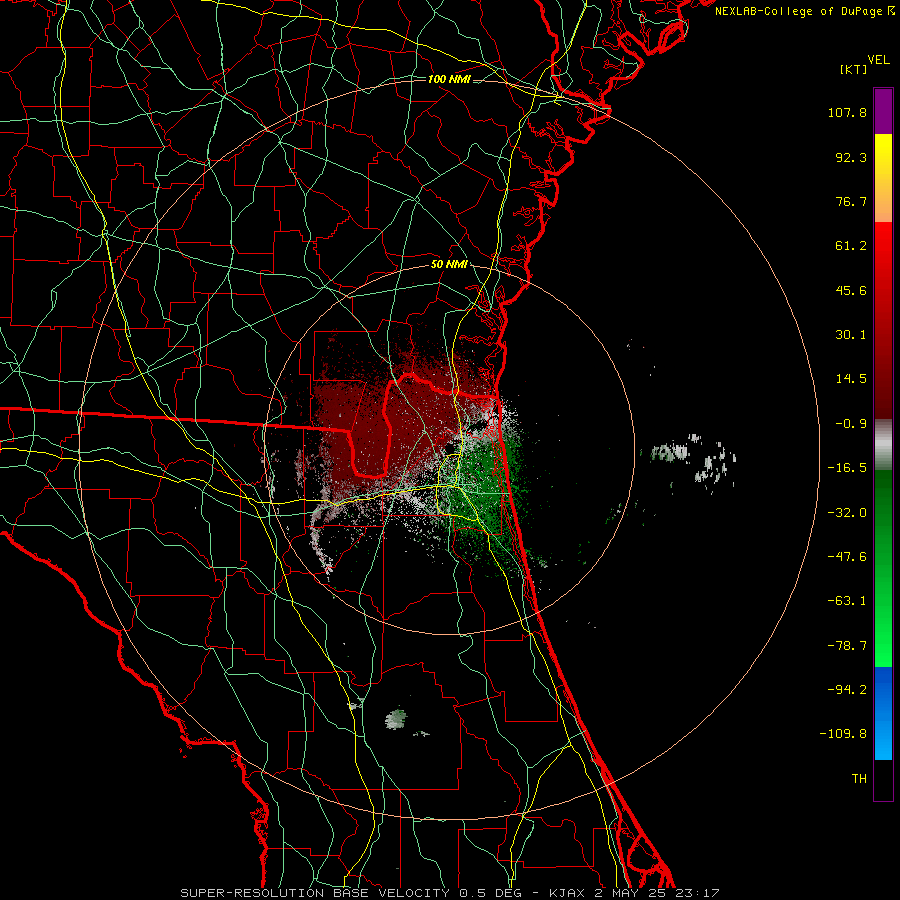The width and height of the screenshot is (900, 900).
Task: Click the VEL legend title
Action: point(878,60)
